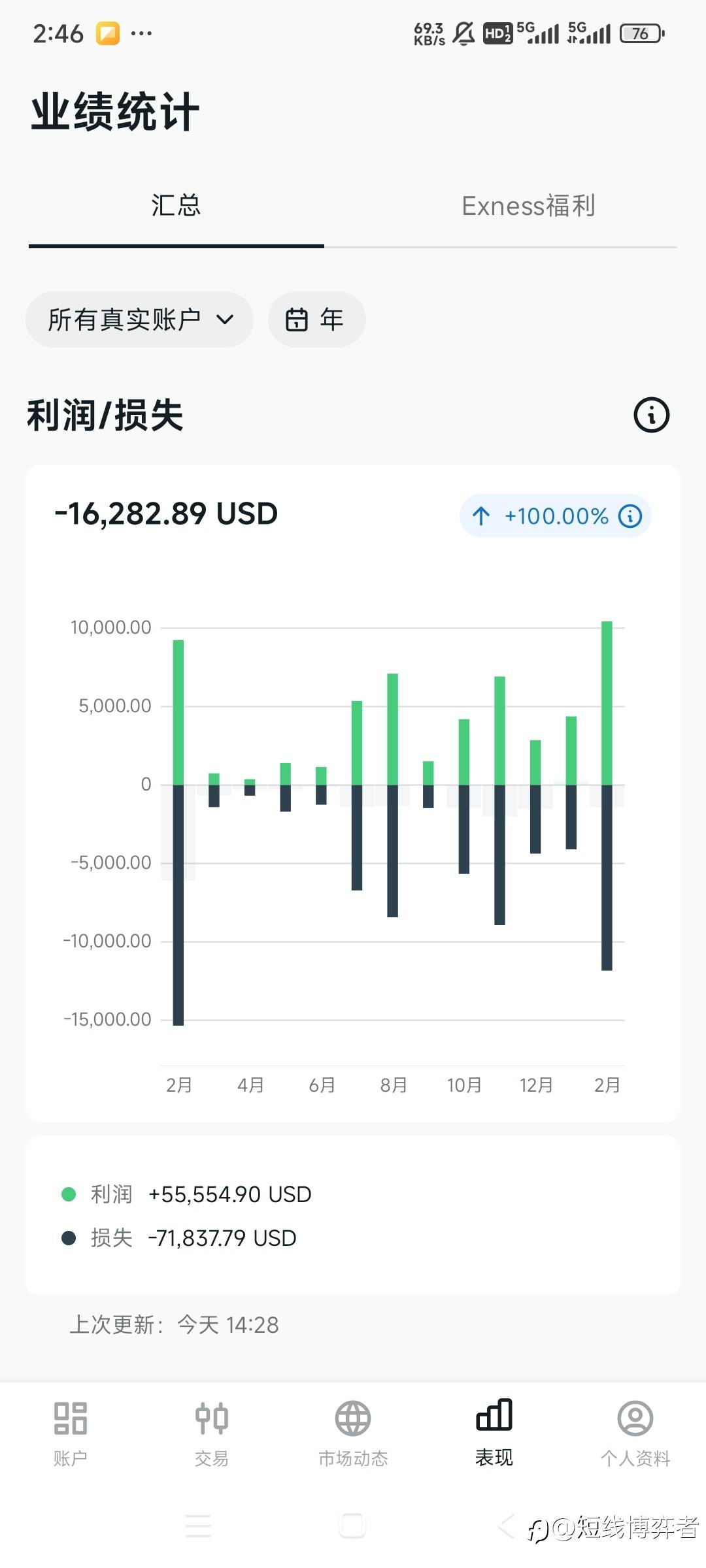Open the 个人资料 profile icon
This screenshot has width=706, height=1568.
point(635,1418)
